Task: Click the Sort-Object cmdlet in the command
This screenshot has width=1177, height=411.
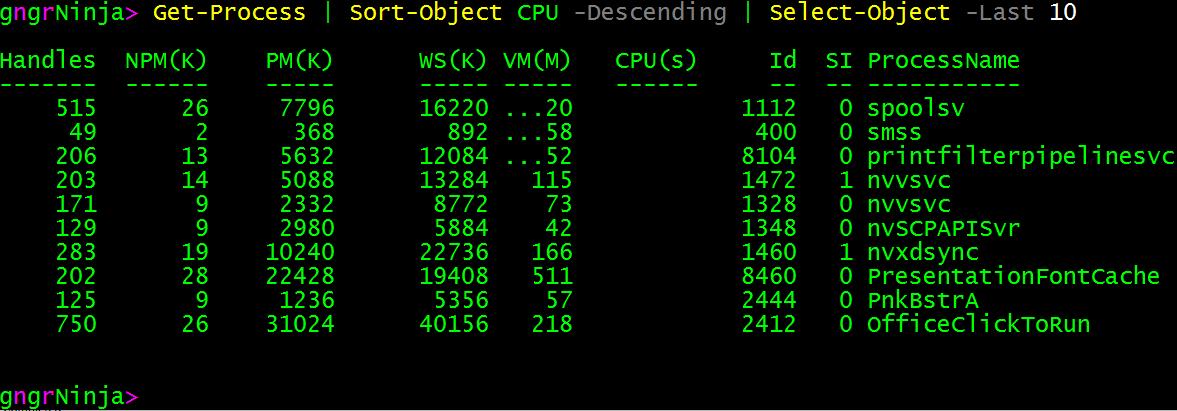Action: [x=425, y=13]
